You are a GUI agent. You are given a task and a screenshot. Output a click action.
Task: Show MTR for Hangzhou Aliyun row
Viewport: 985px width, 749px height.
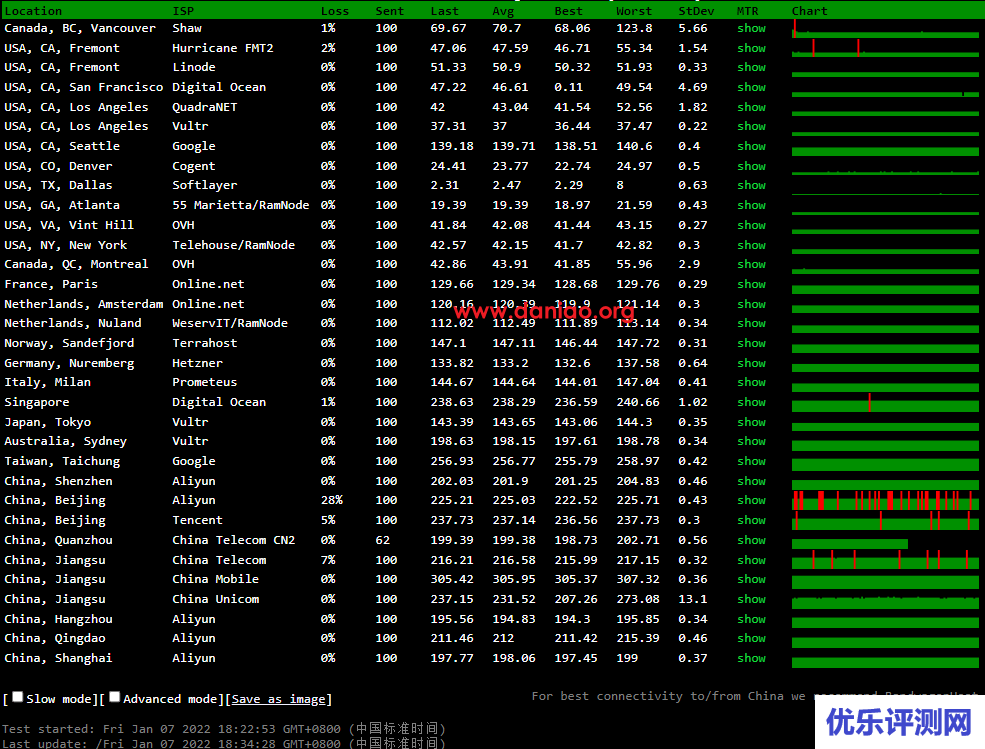click(751, 620)
